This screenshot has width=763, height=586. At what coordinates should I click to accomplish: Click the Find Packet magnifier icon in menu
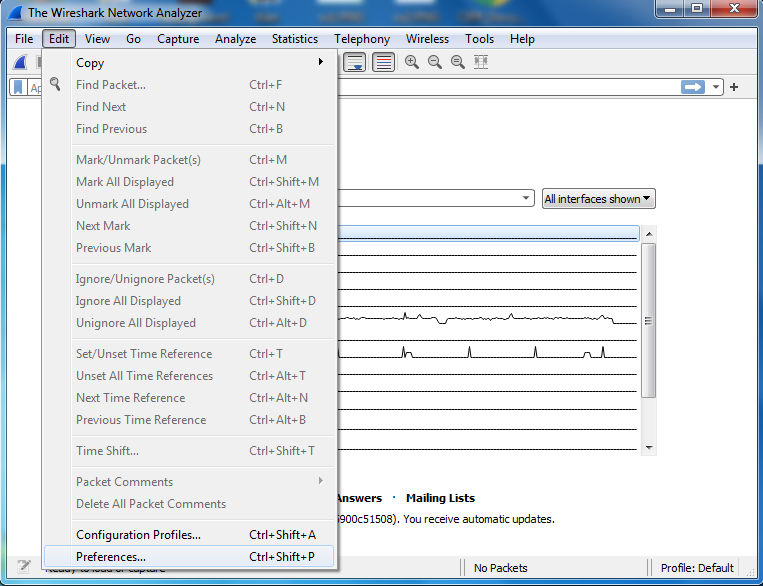coord(55,84)
